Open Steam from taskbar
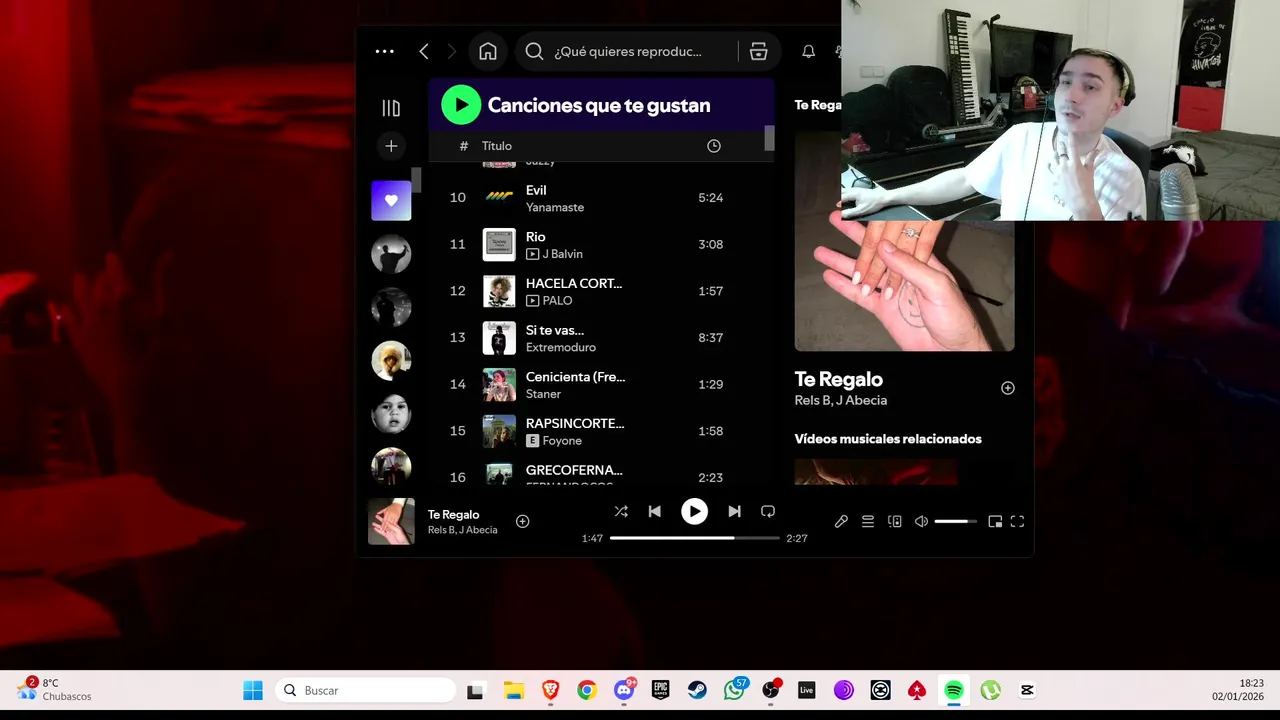 (x=697, y=690)
